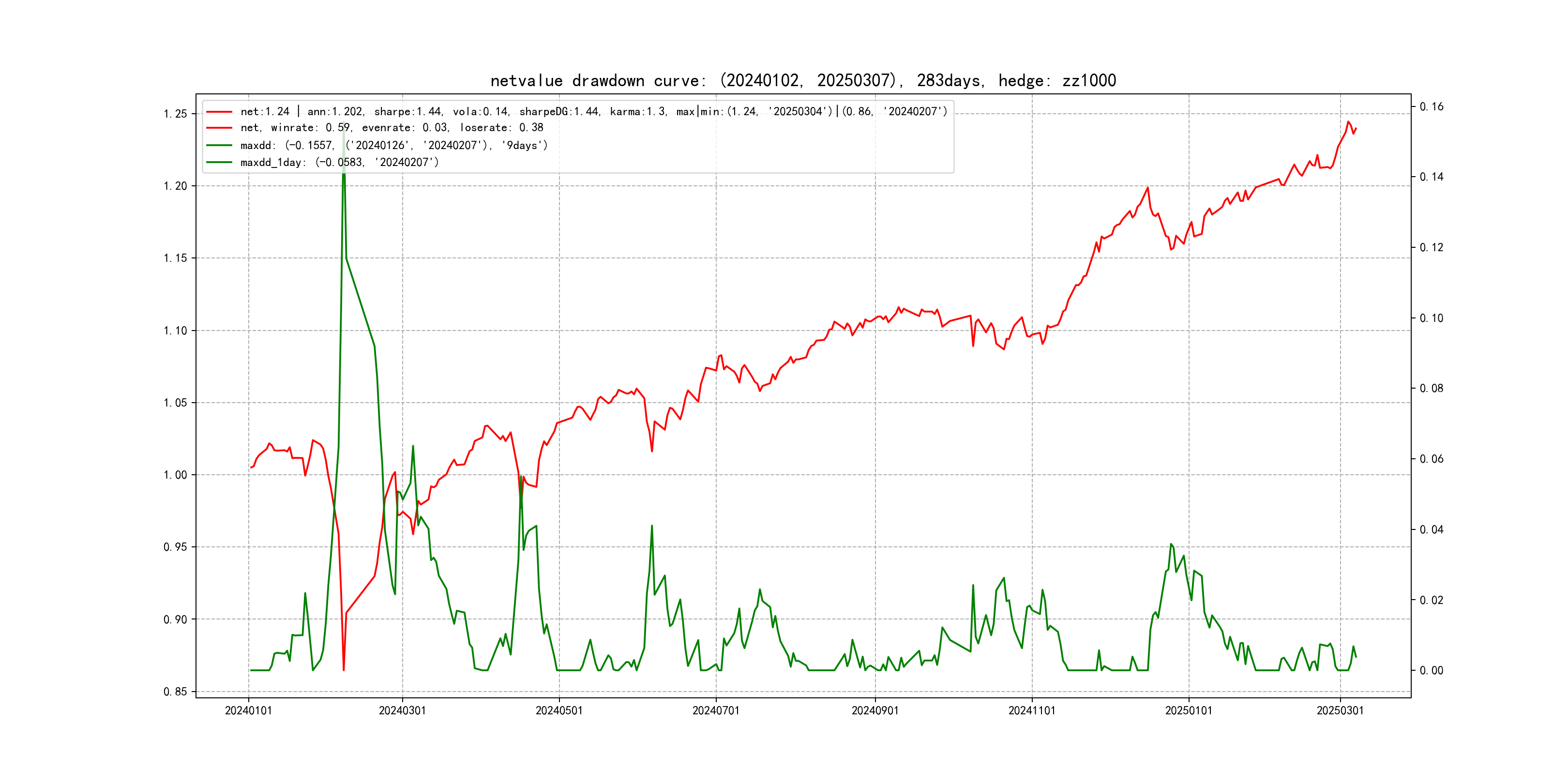Click the 20250301 x-axis date label

1340,711
